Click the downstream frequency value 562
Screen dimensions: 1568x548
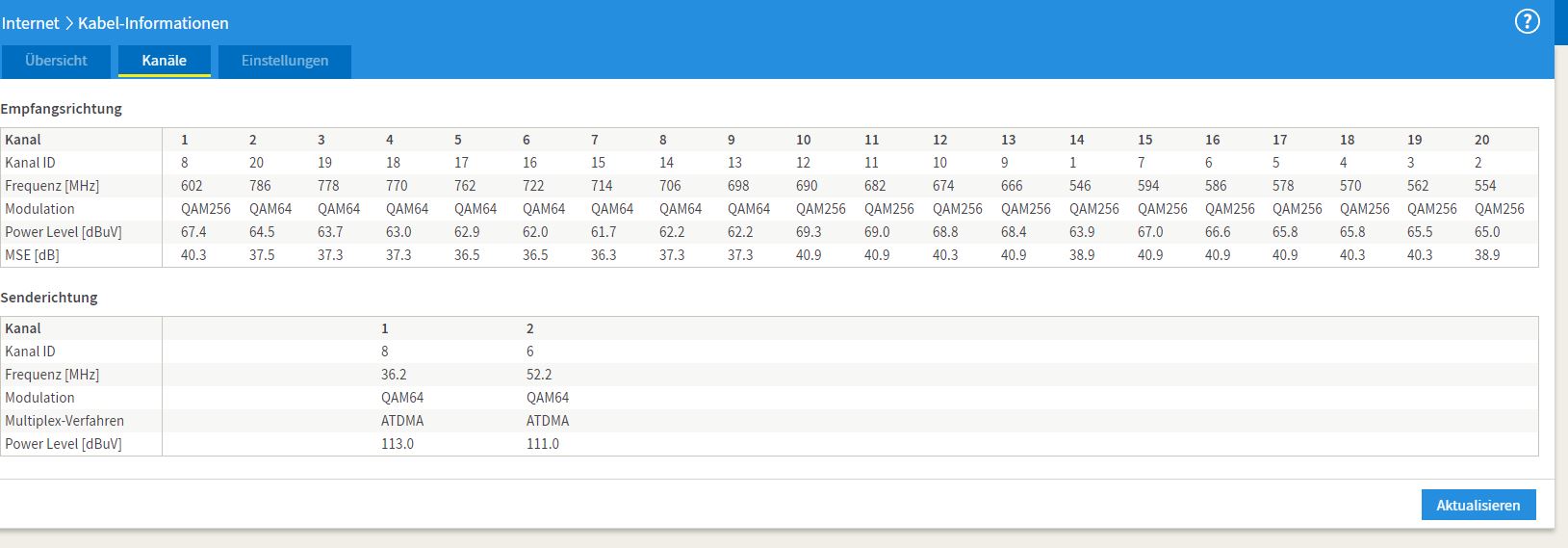1418,186
